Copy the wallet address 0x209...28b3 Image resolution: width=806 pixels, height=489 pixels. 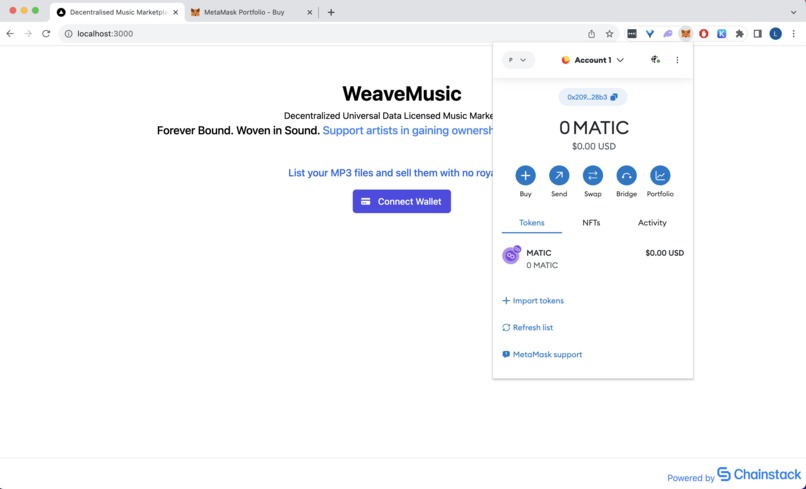592,97
